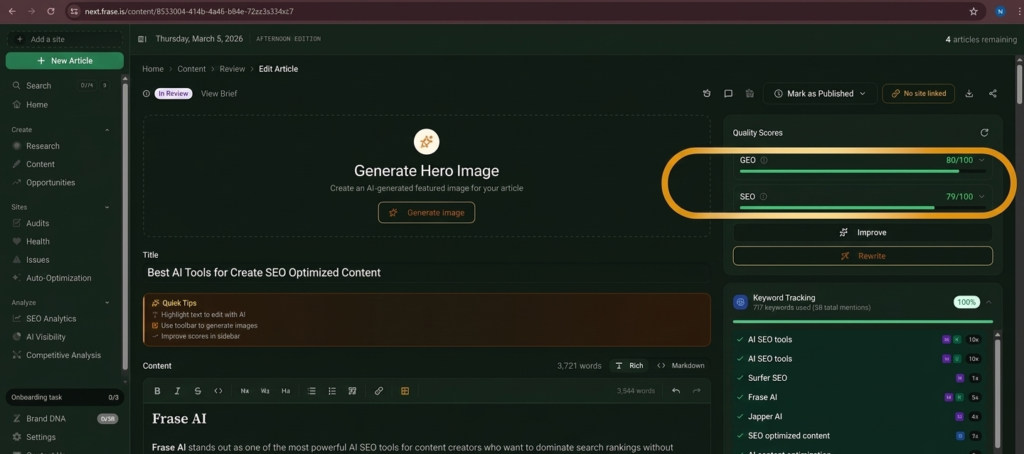Show SEO score info tooltip icon
The image size is (1024, 454).
763,197
